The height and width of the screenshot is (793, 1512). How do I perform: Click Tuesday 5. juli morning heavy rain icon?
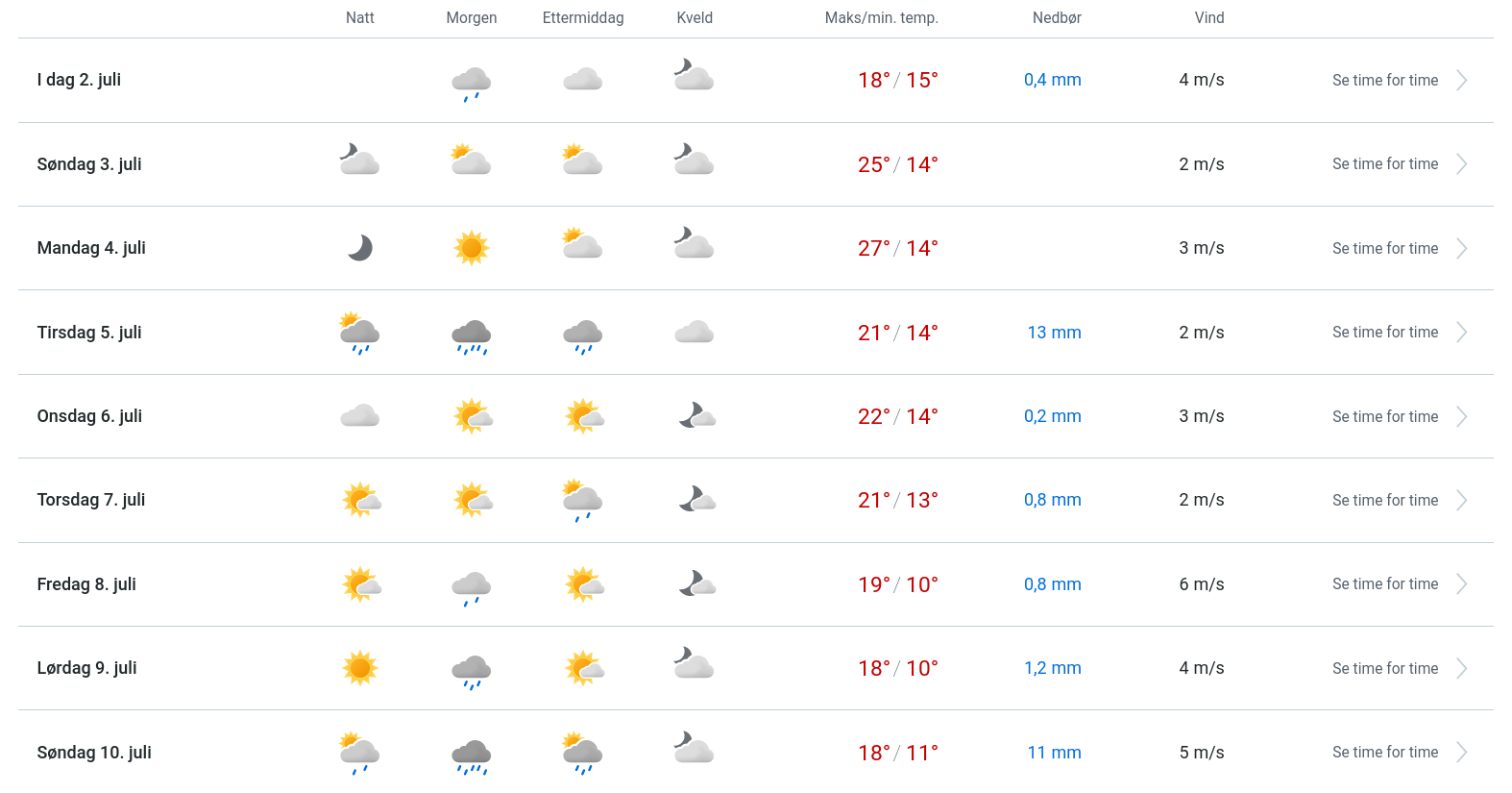pos(472,335)
